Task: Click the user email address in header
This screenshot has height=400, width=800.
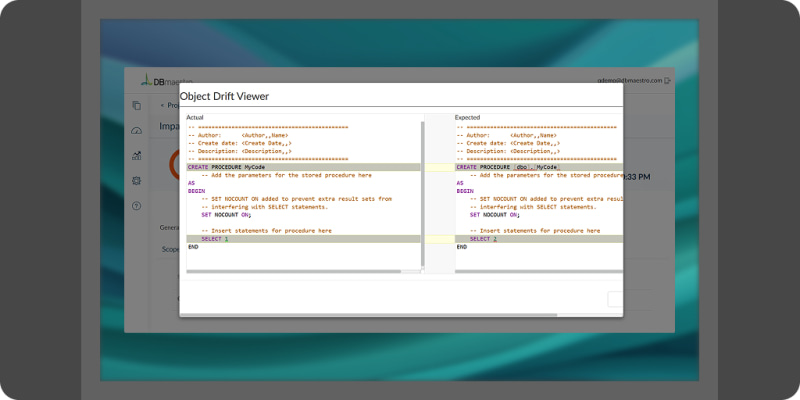Action: [630, 81]
